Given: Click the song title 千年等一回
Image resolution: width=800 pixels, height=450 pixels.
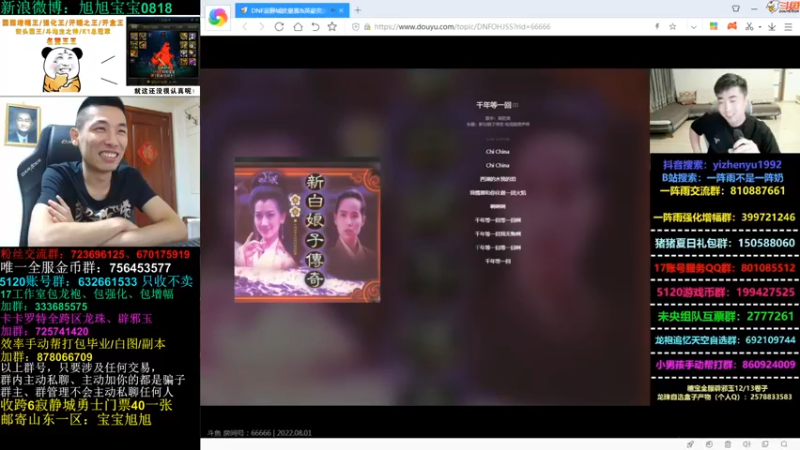Looking at the screenshot, I should [x=494, y=105].
